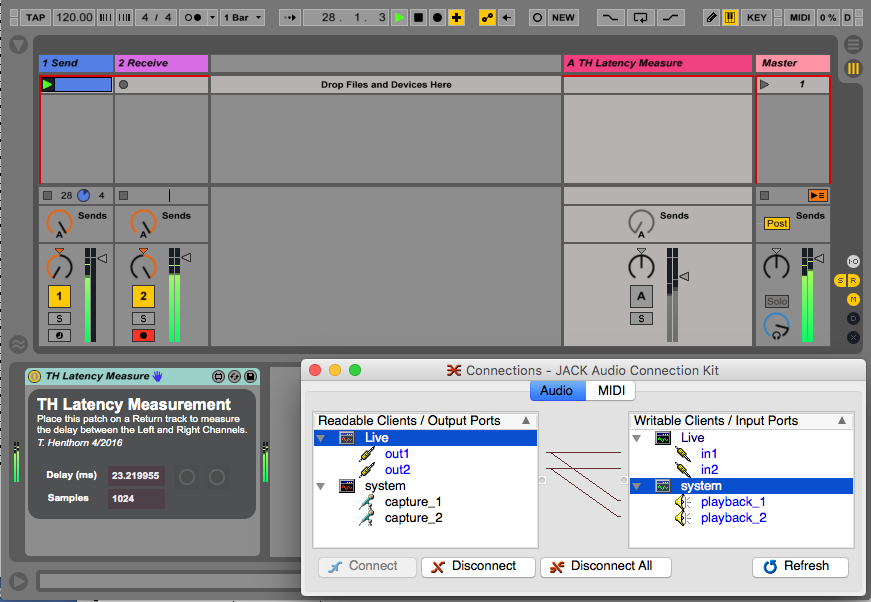Click the 1 Send track volume fader
Image resolution: width=871 pixels, height=602 pixels.
pyautogui.click(x=102, y=258)
